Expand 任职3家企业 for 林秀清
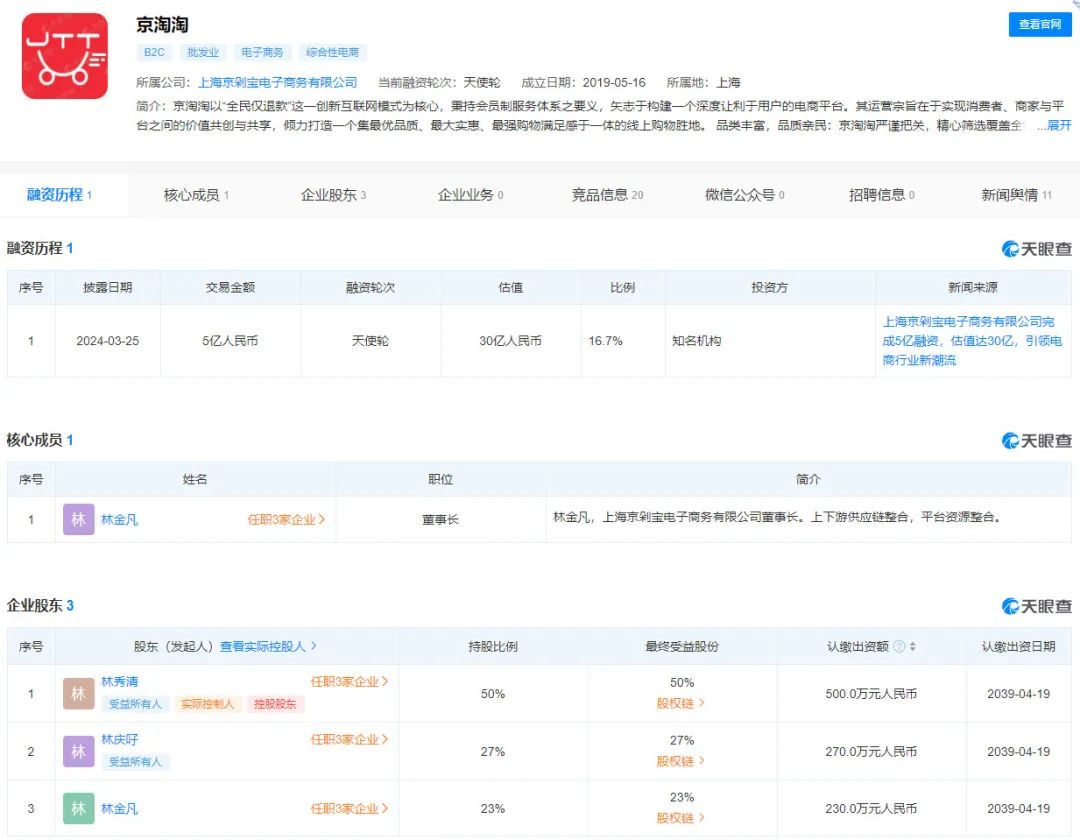Screen dimensions: 1080x840 point(349,682)
